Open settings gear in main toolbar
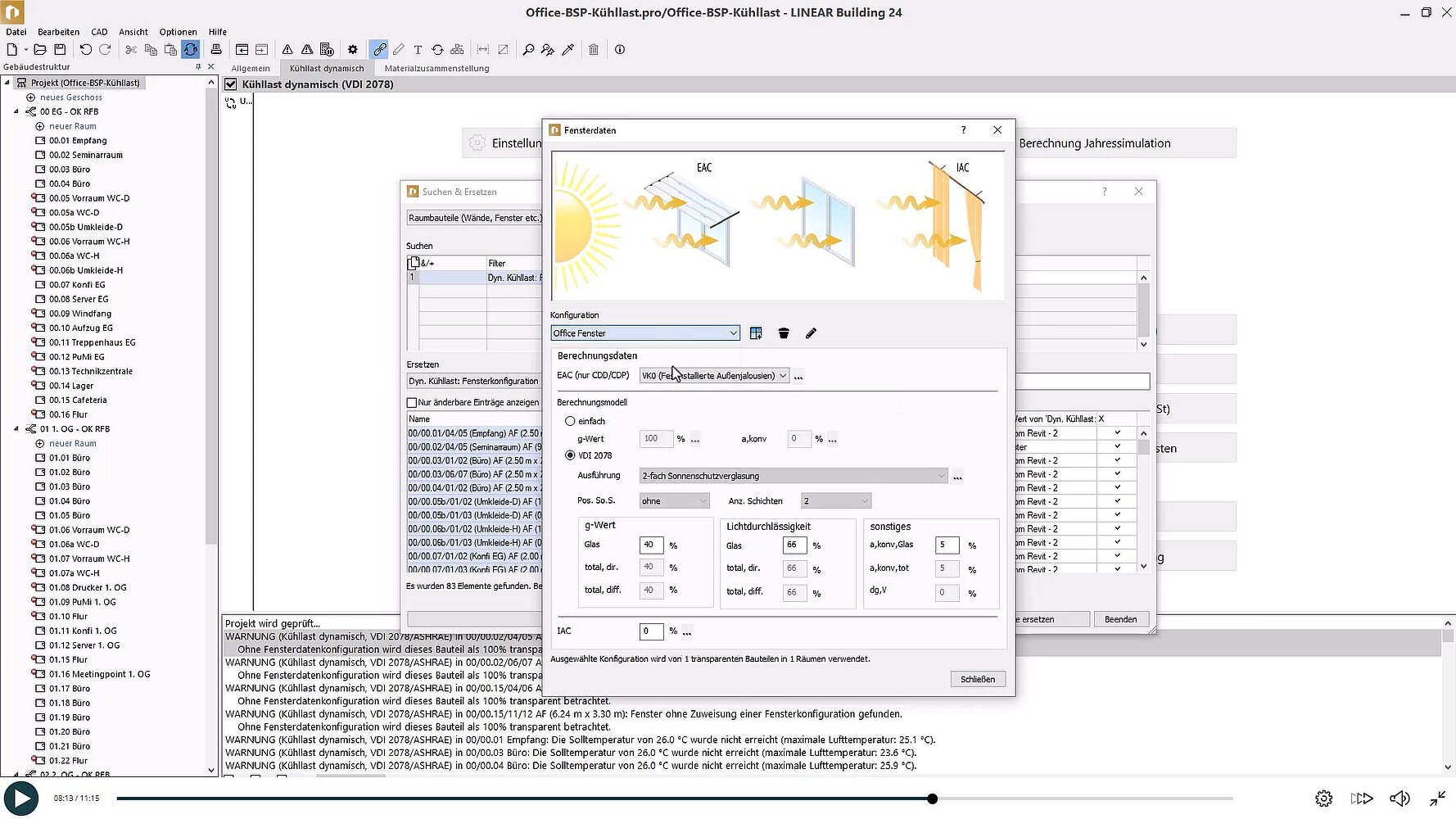The width and height of the screenshot is (1456, 819). [x=353, y=50]
